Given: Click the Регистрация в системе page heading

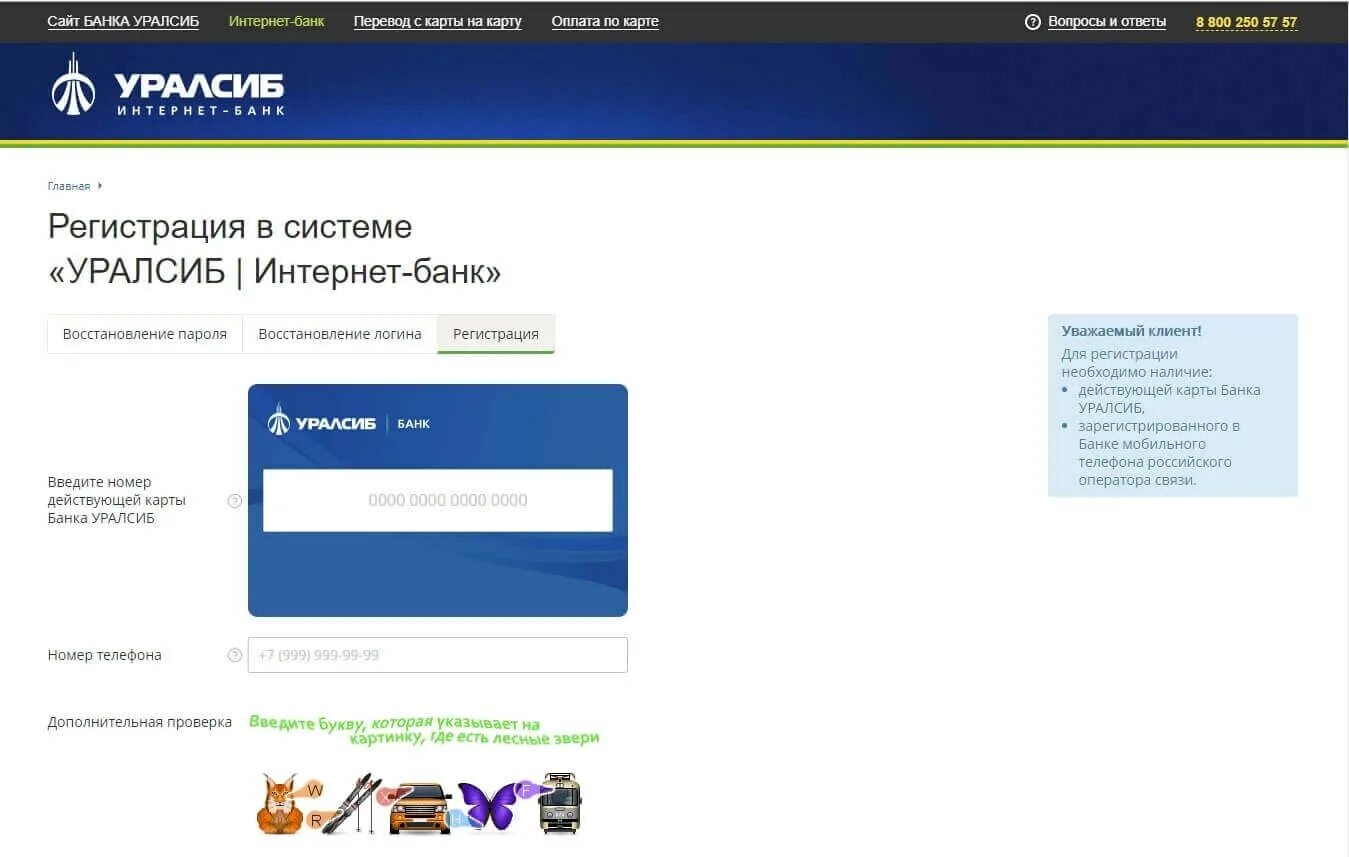Looking at the screenshot, I should (x=275, y=249).
